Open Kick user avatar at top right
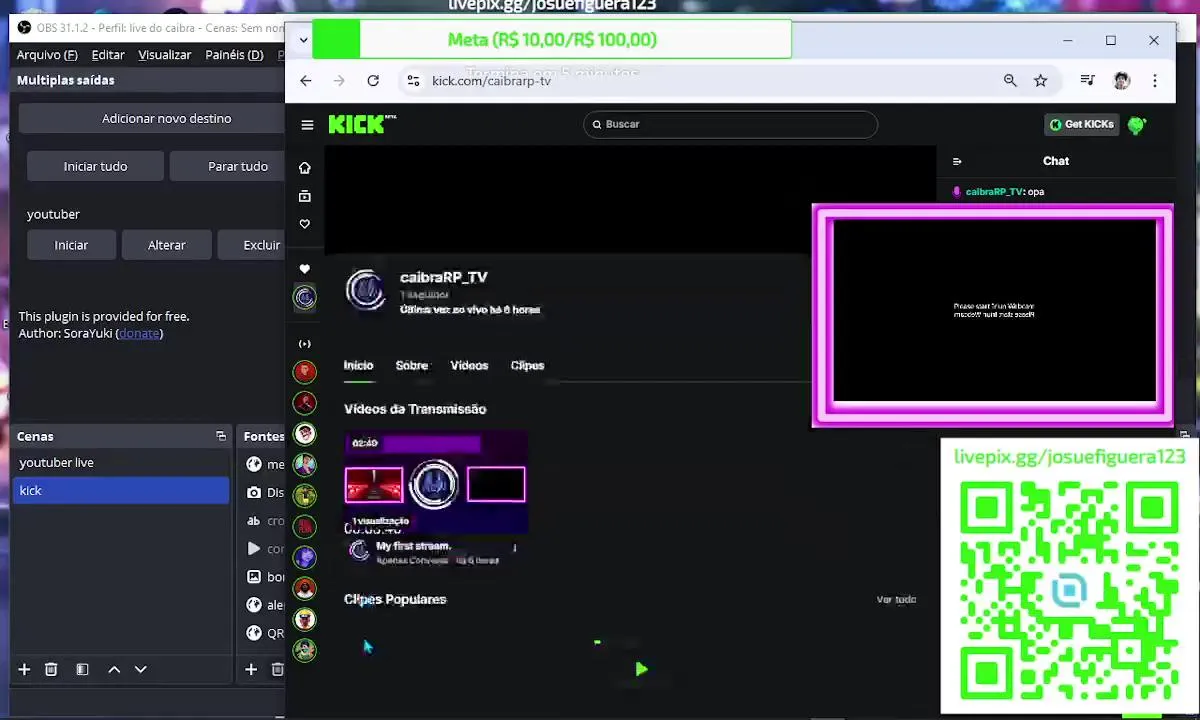 coord(1136,125)
